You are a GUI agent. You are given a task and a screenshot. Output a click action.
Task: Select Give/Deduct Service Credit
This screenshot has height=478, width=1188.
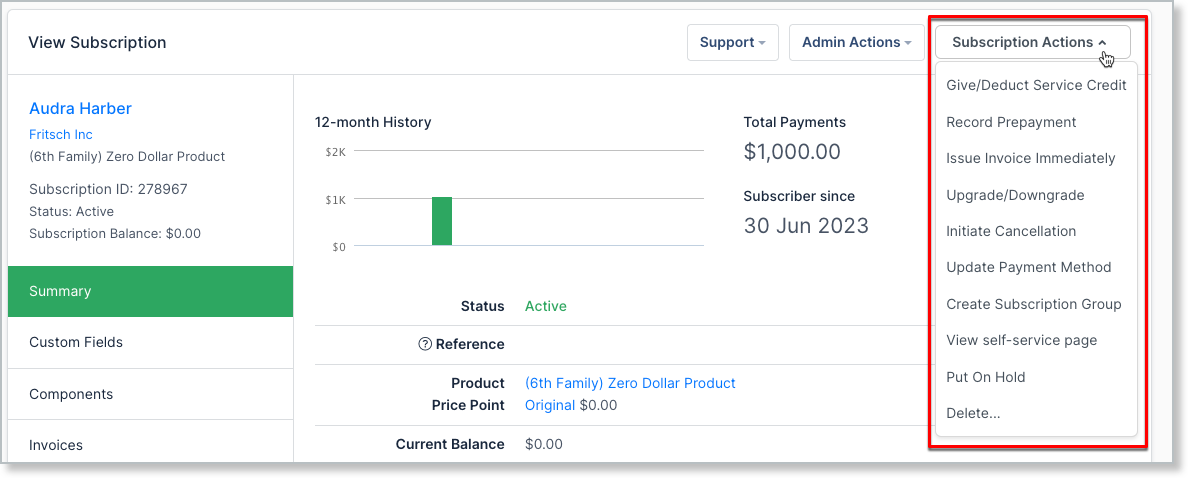1036,86
